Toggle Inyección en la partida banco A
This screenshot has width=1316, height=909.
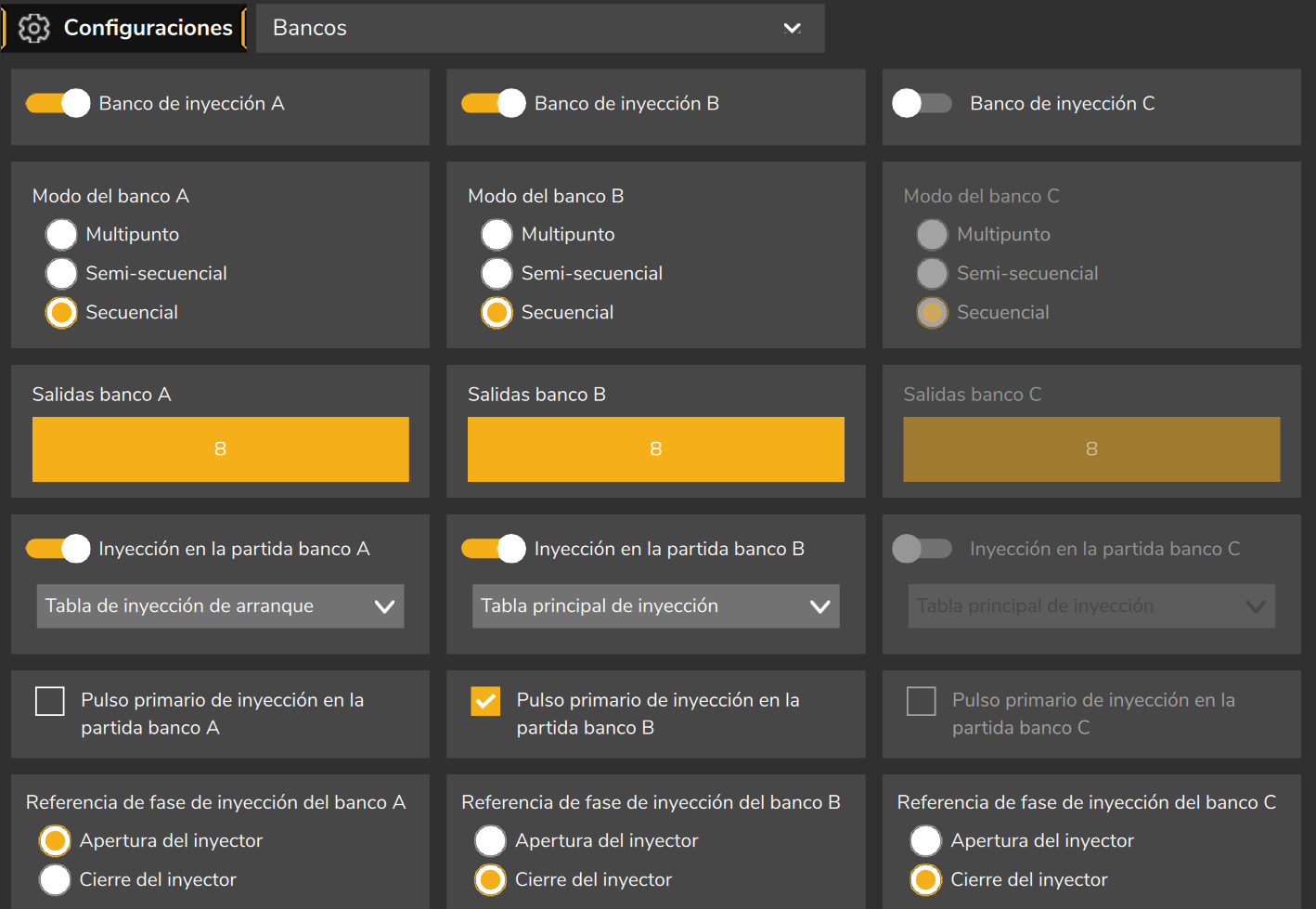click(x=58, y=549)
